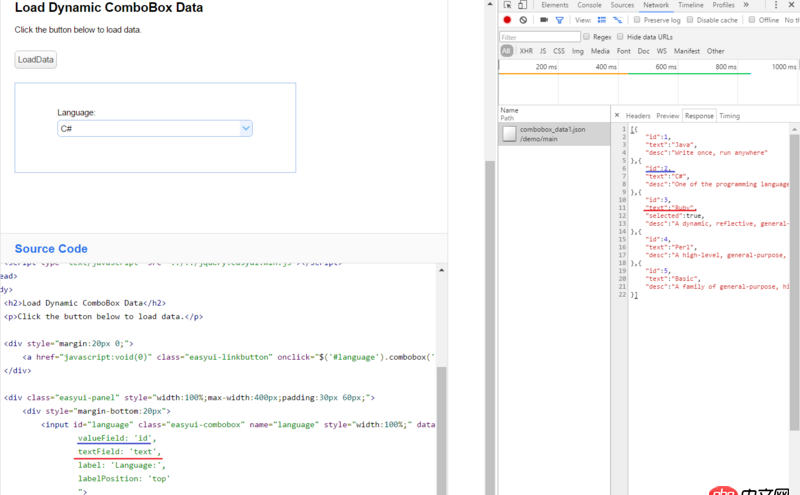
Task: Click the inspect element pointer icon
Action: 508,5
